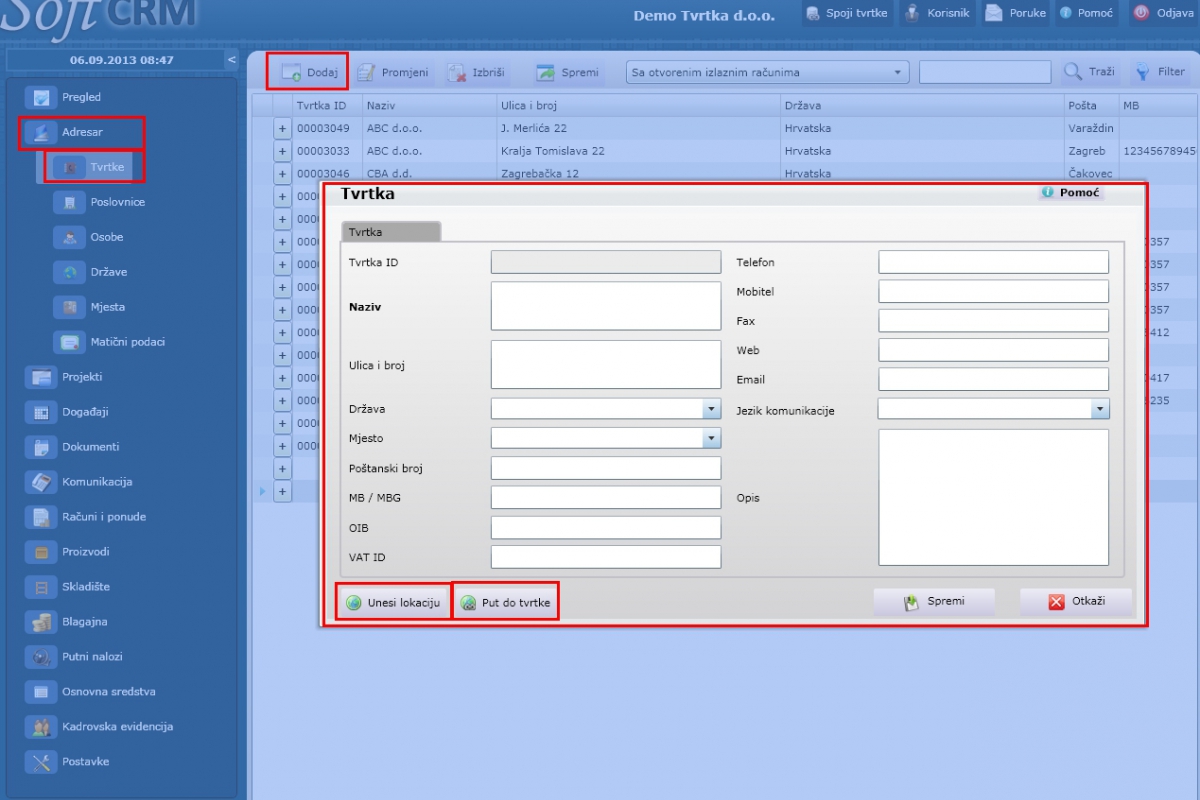Screen dimensions: 1200x800
Task: Click the Promjeni toolbar button
Action: coord(393,72)
